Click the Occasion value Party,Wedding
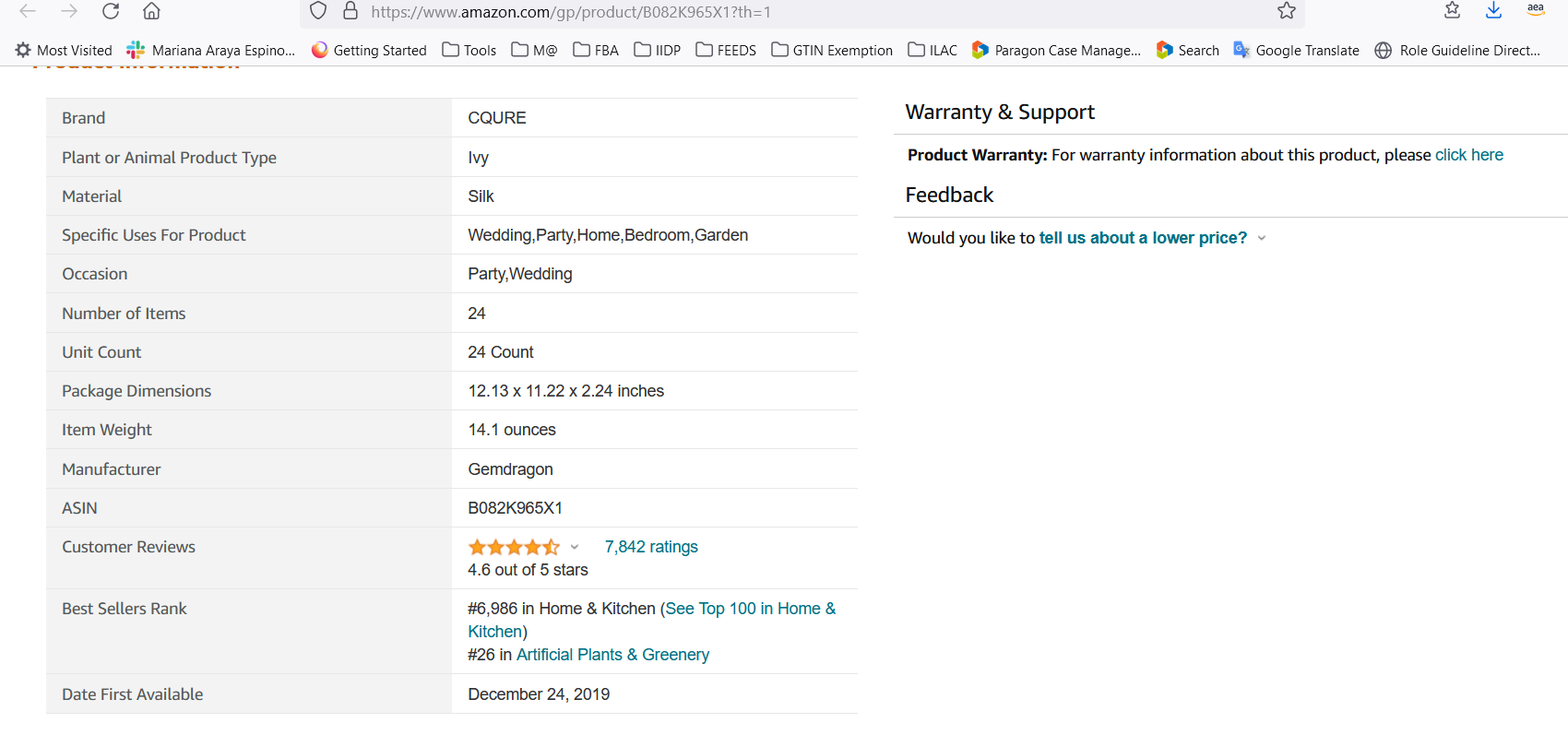This screenshot has width=1568, height=735. [x=520, y=274]
